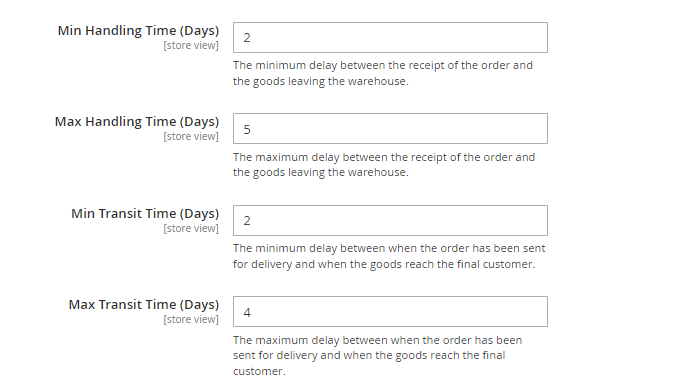
Task: Click into the Max Handling Time (Days) field
Action: point(390,128)
